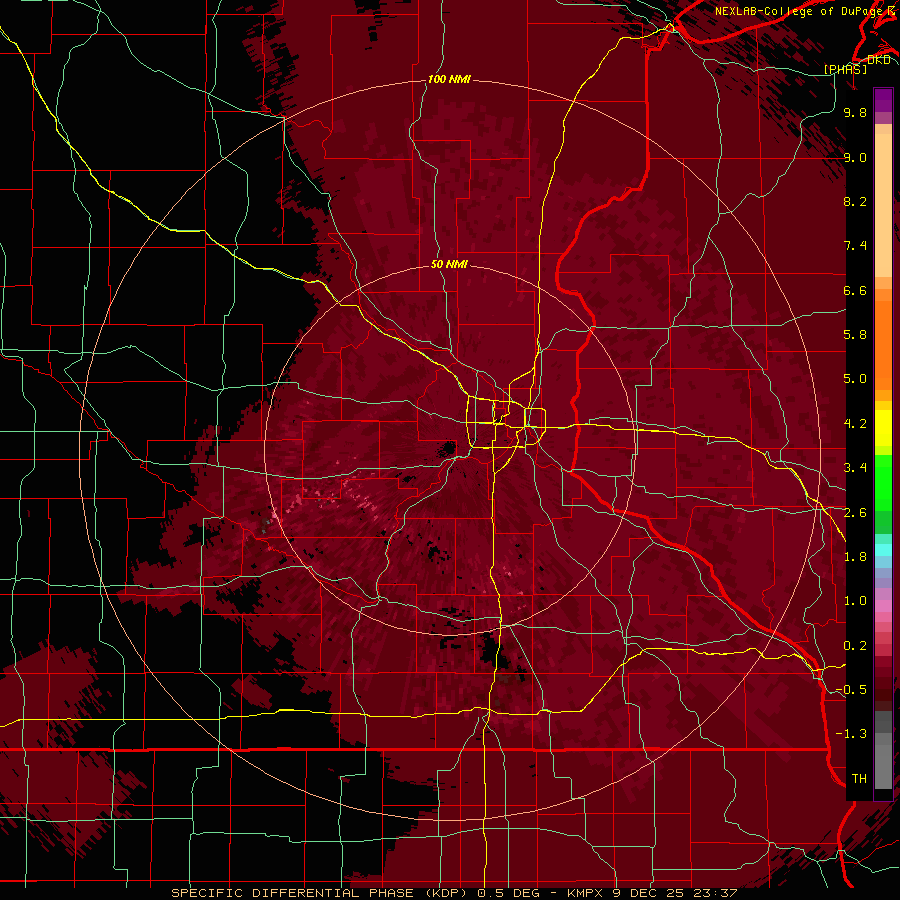Viewport: 900px width, 900px height.
Task: Click the -0.5 legend value
Action: tap(851, 690)
